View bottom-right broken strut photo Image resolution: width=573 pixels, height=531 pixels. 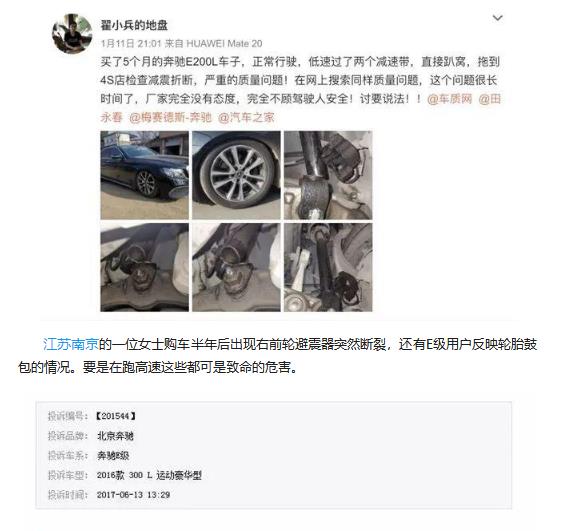coord(328,268)
